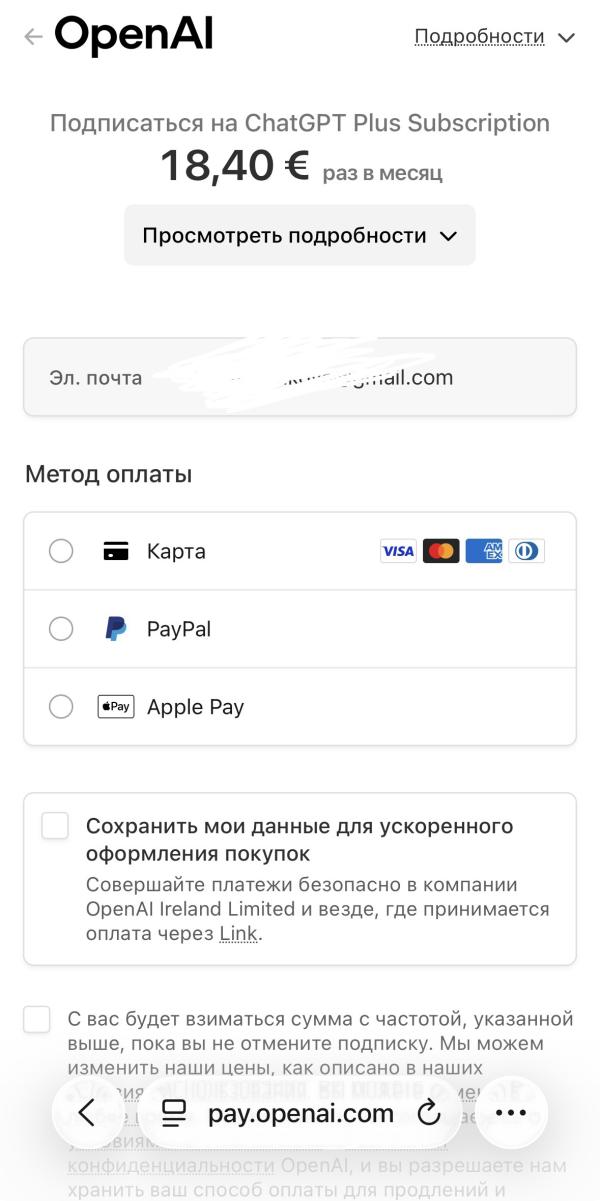Tap the back arrow beside OpenAI logo
Screen dimensions: 600x1201
pos(33,37)
